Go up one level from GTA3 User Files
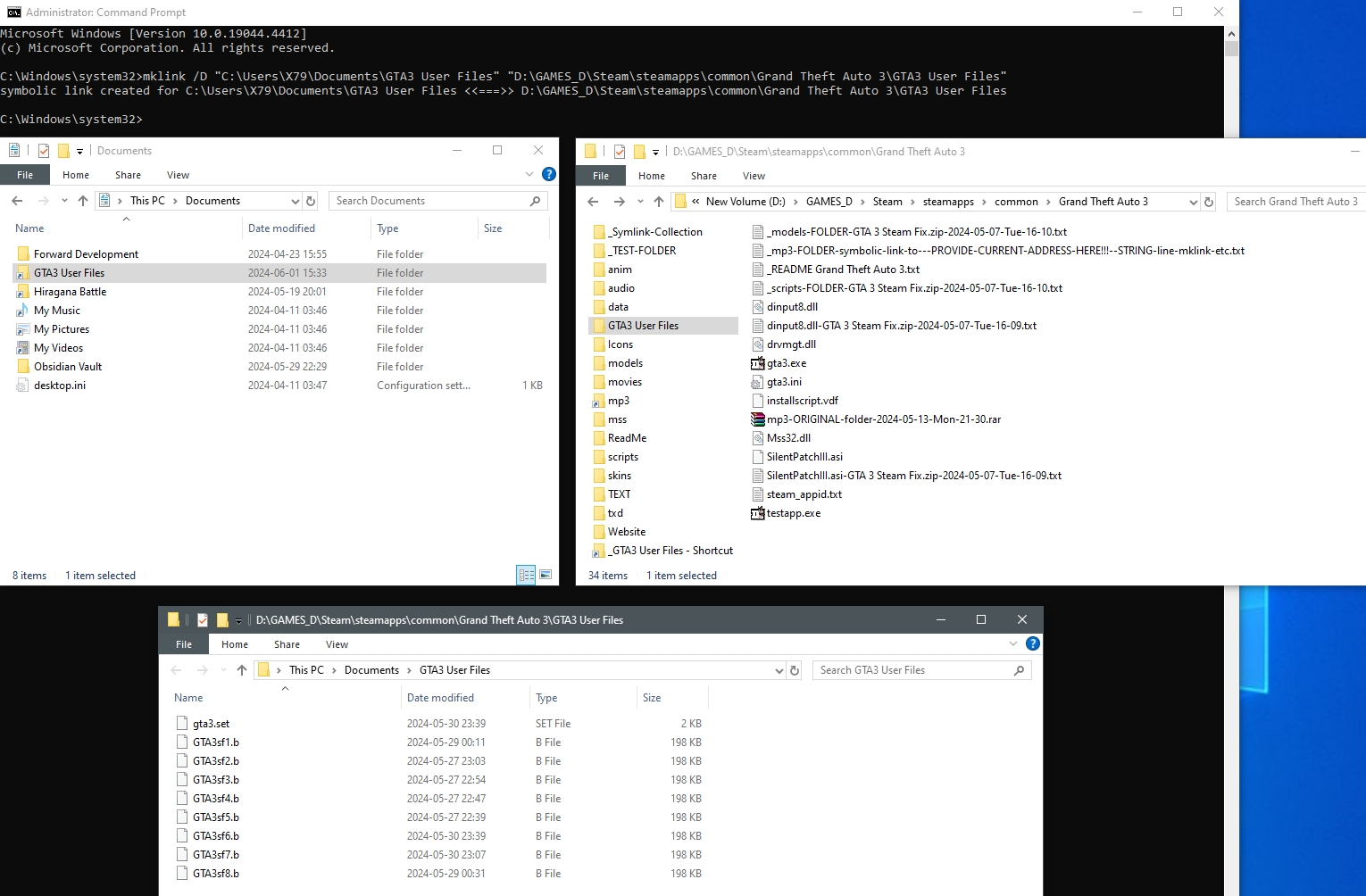The height and width of the screenshot is (896, 1366). (242, 670)
